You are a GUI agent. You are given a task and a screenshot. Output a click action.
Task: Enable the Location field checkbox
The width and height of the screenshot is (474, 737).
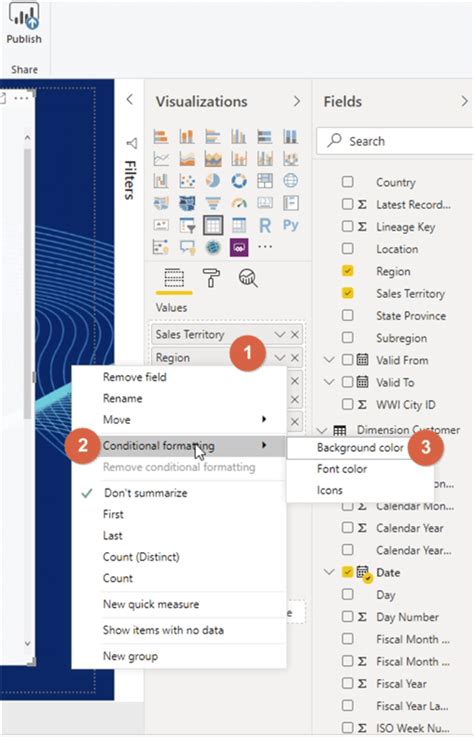[x=348, y=249]
